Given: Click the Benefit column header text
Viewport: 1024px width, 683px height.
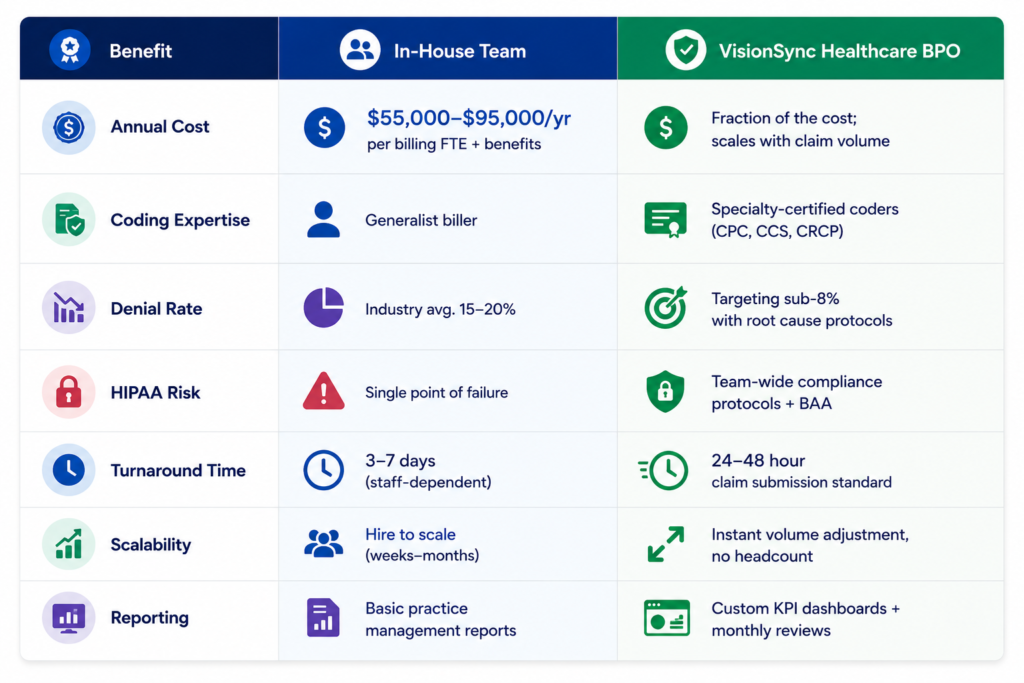Looking at the screenshot, I should click(140, 51).
